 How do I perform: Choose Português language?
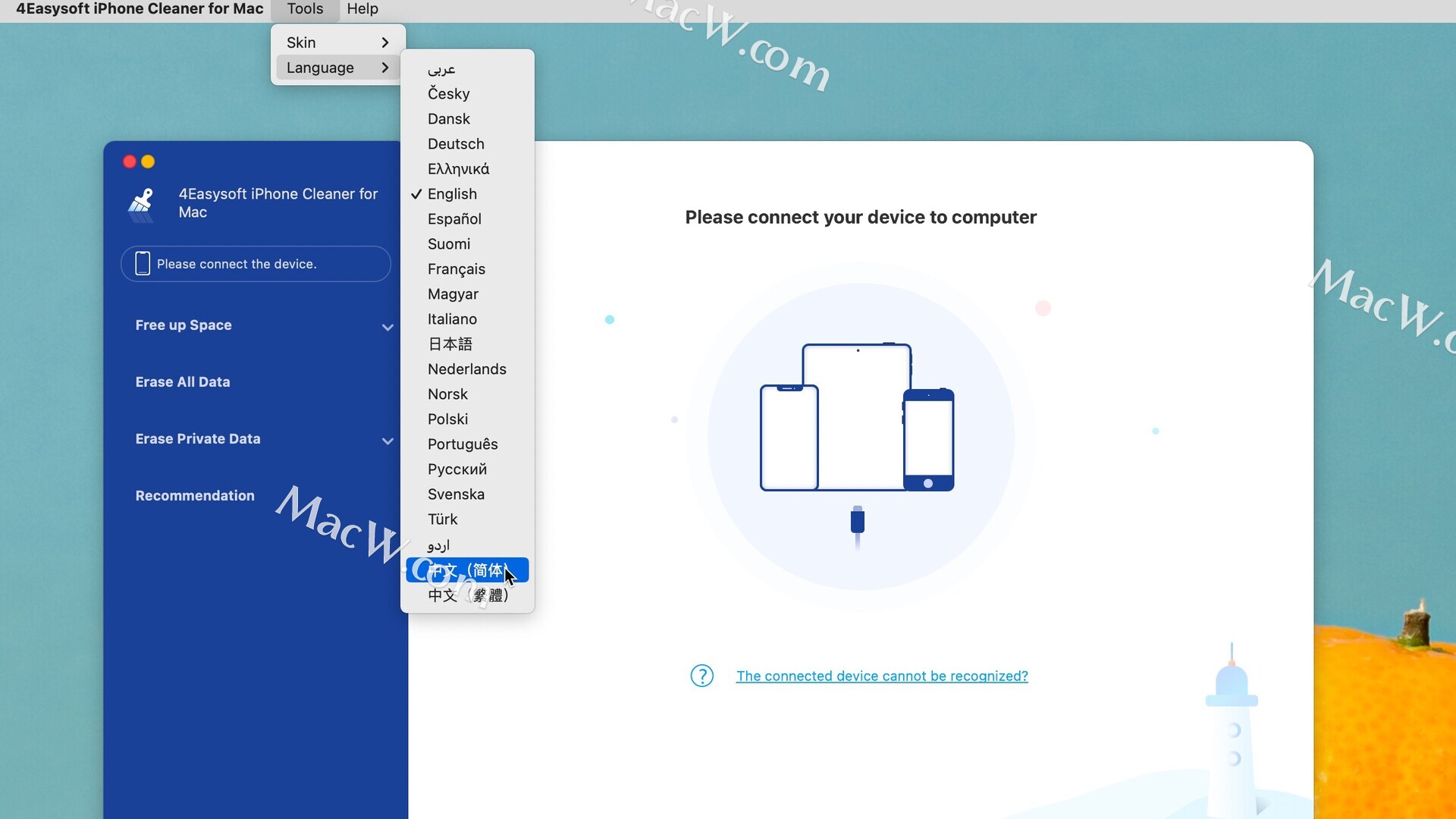pyautogui.click(x=467, y=444)
